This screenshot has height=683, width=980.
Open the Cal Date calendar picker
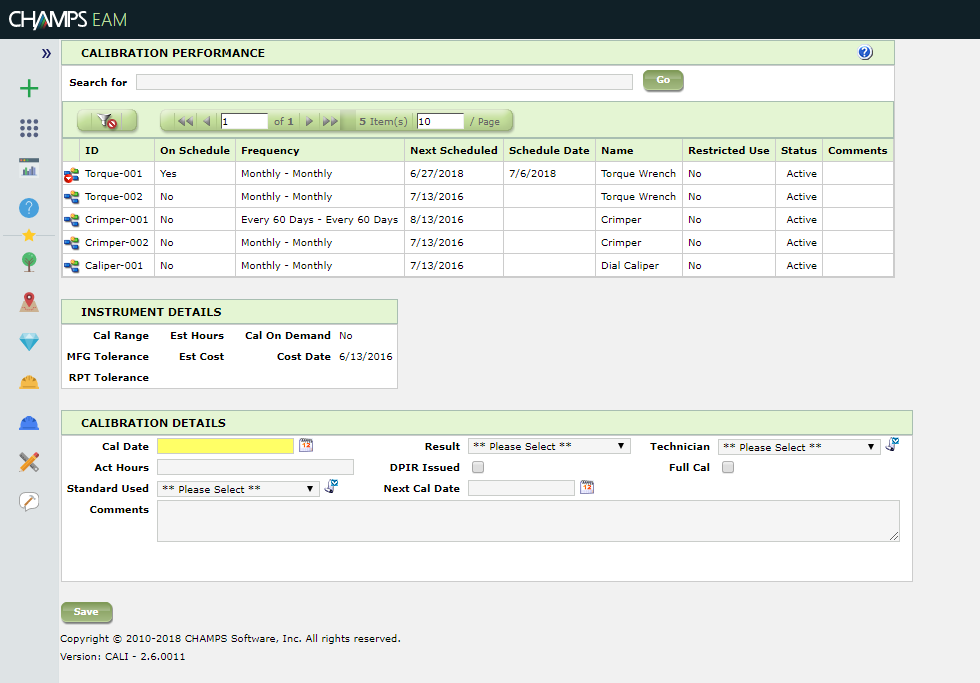pyautogui.click(x=306, y=446)
